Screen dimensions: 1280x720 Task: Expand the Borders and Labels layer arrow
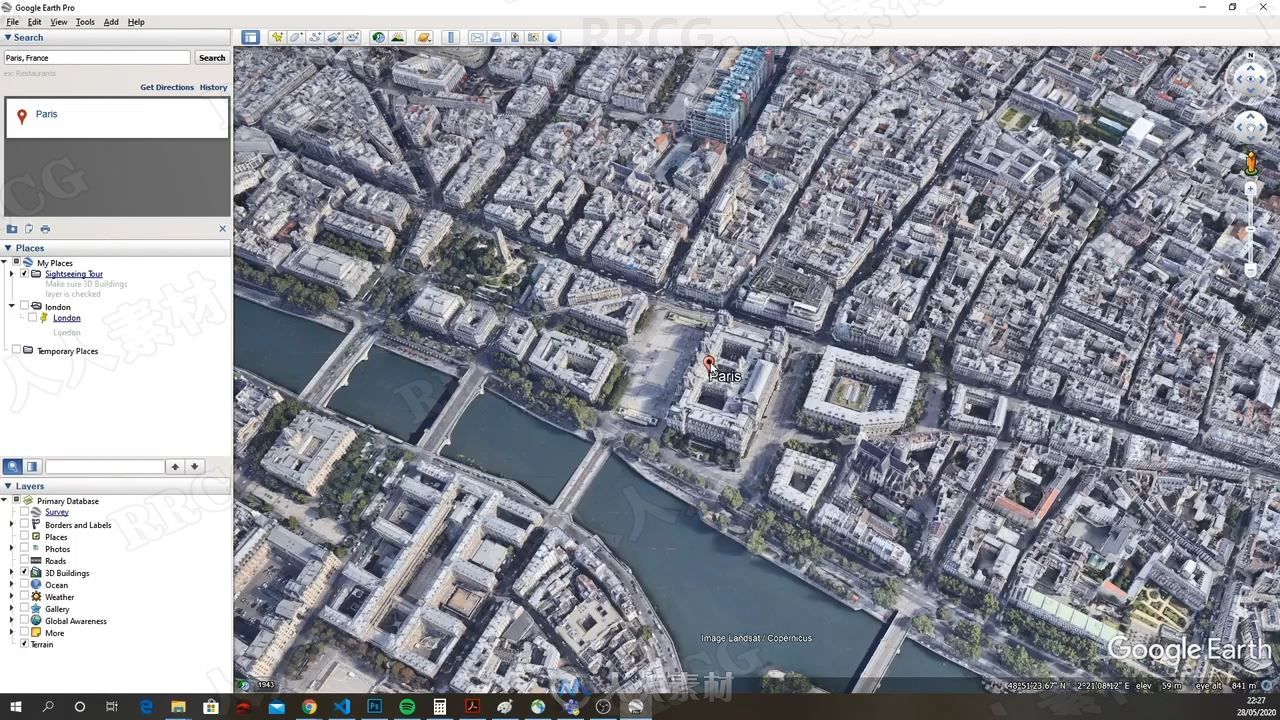pyautogui.click(x=12, y=524)
